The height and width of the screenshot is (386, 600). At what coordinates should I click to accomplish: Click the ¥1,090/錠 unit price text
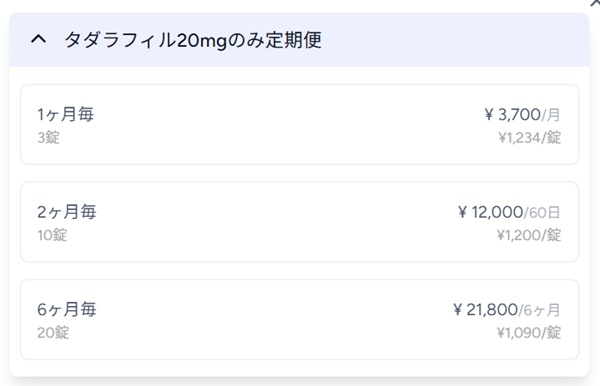coord(529,332)
